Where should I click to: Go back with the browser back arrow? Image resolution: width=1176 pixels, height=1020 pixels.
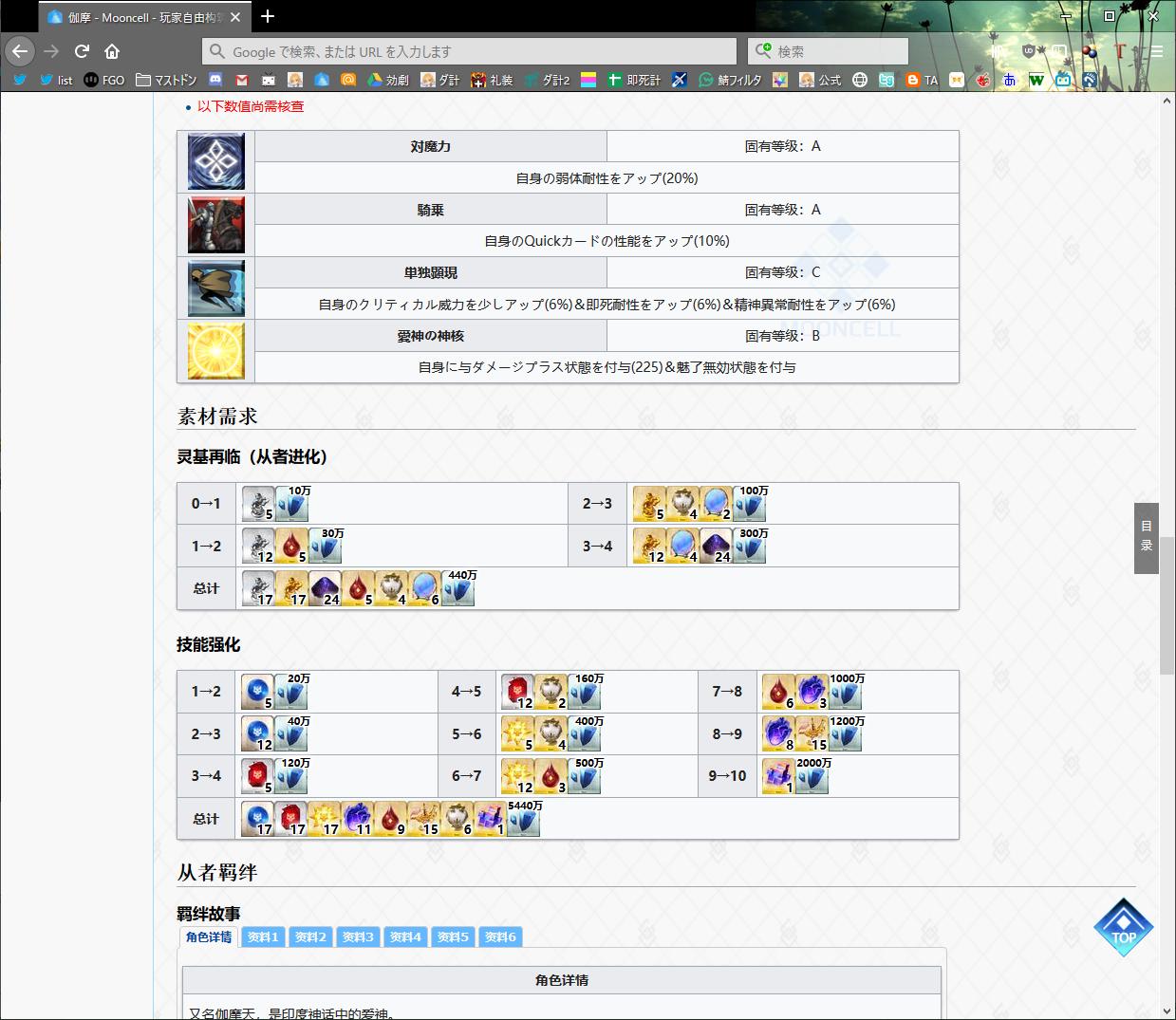point(20,51)
